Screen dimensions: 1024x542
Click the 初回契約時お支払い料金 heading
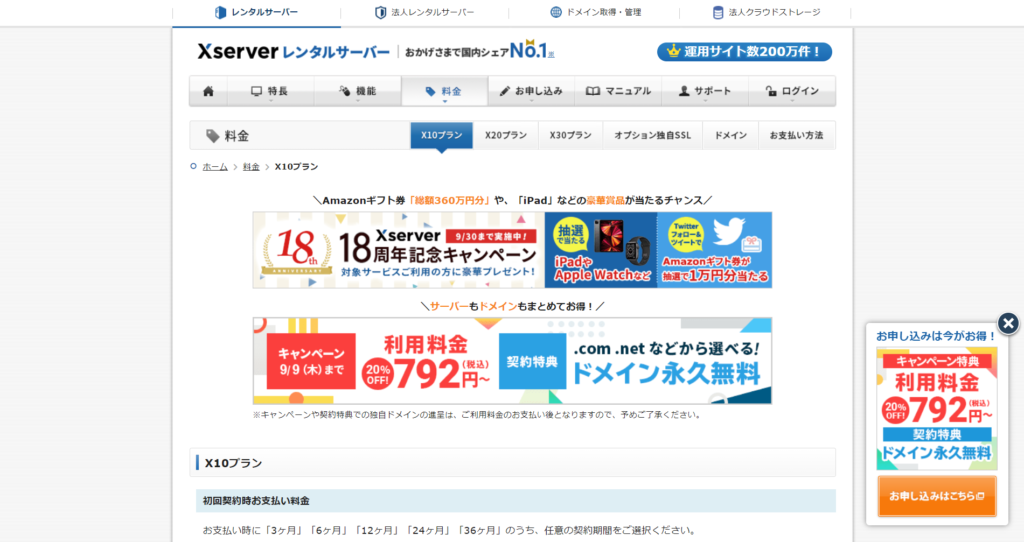point(256,501)
